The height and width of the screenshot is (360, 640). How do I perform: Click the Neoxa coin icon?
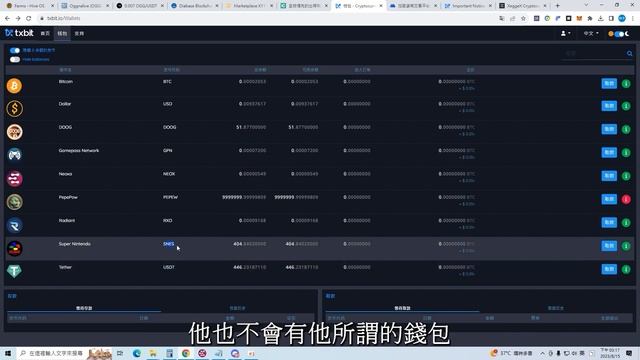coord(14,178)
